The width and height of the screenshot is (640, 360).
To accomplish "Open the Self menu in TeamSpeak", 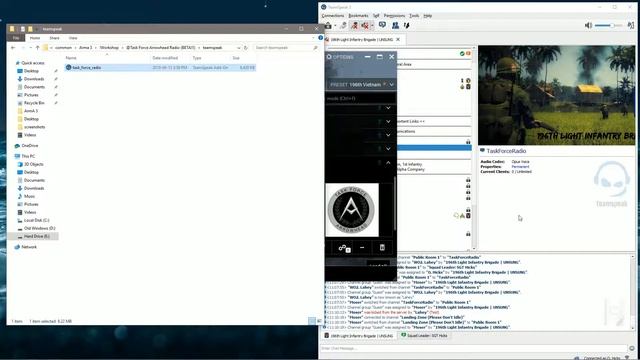I will tap(376, 16).
